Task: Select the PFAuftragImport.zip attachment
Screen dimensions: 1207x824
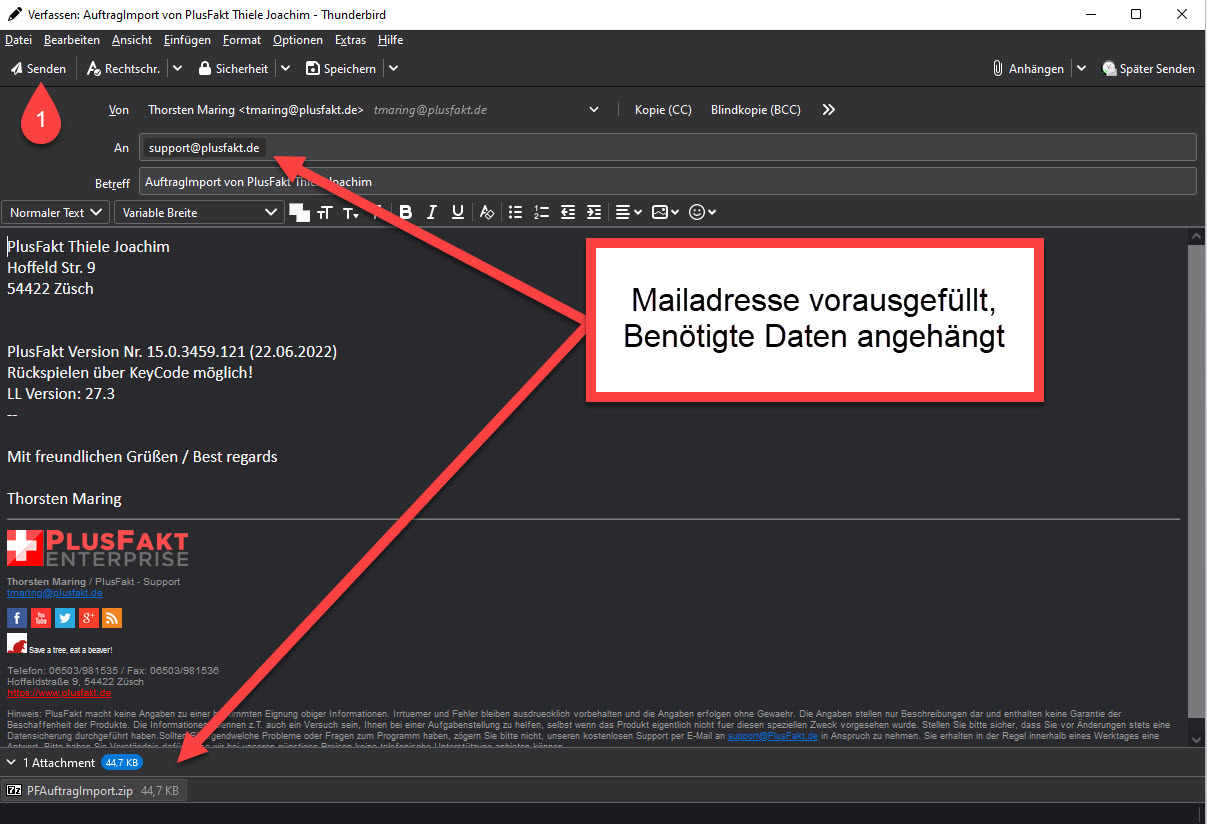Action: click(x=95, y=790)
